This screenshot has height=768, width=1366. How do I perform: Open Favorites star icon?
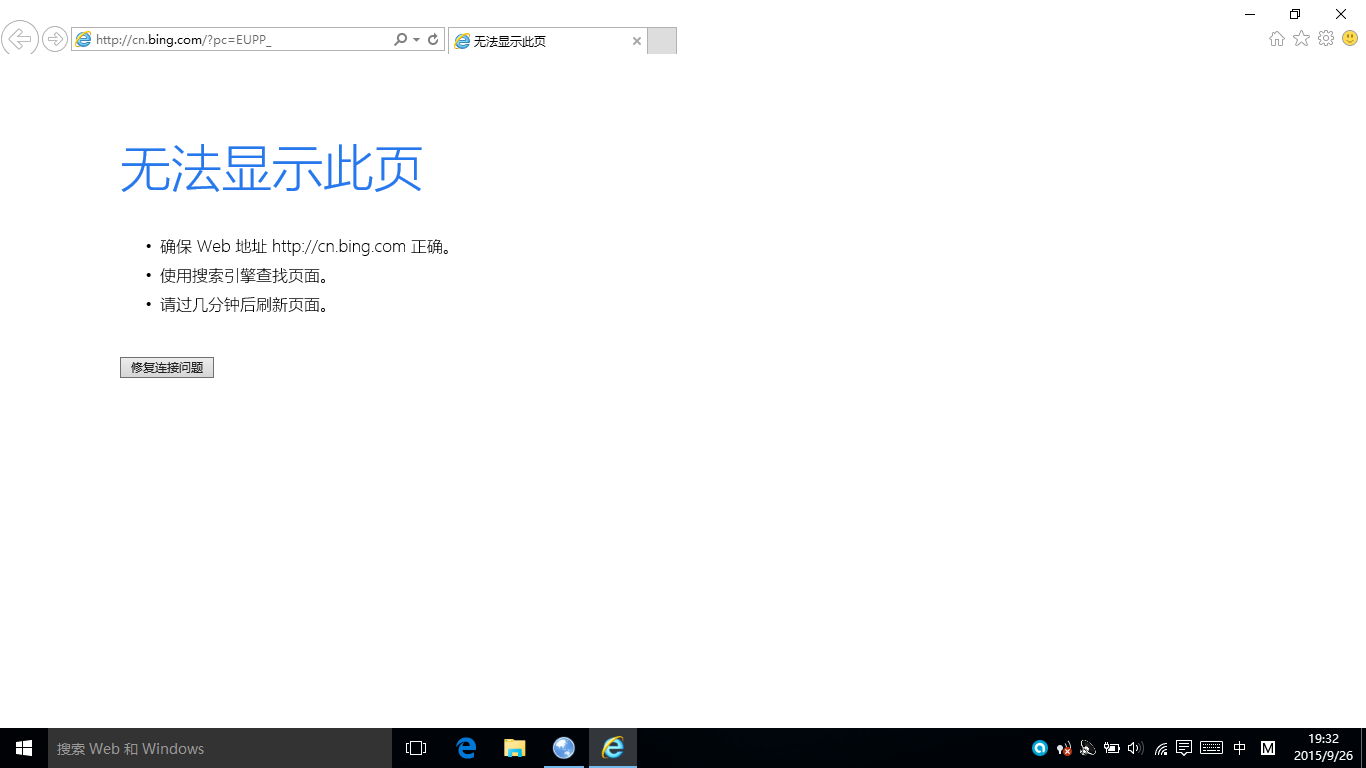1301,39
